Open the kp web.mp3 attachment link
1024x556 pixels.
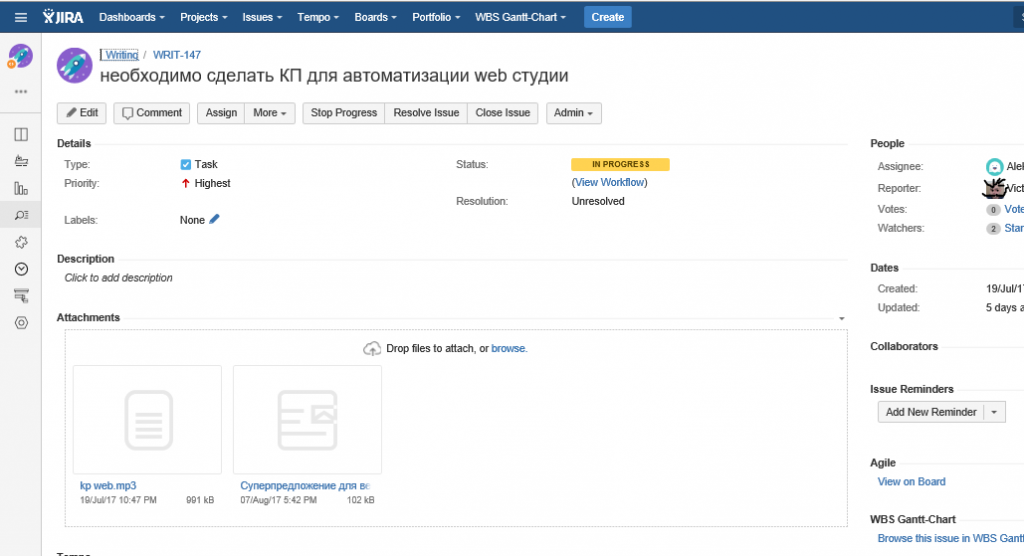point(108,485)
